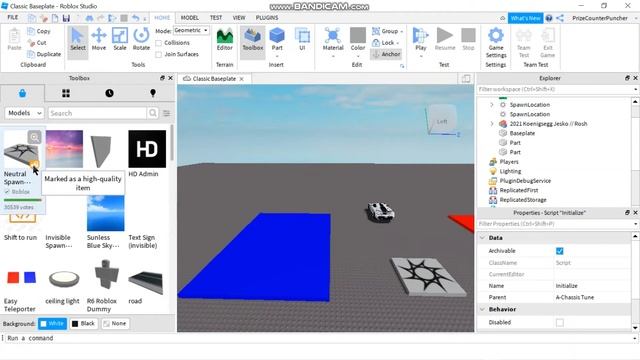640x360 pixels.
Task: Open the Toolbox Creations lightbulb tab
Action: pyautogui.click(x=153, y=93)
